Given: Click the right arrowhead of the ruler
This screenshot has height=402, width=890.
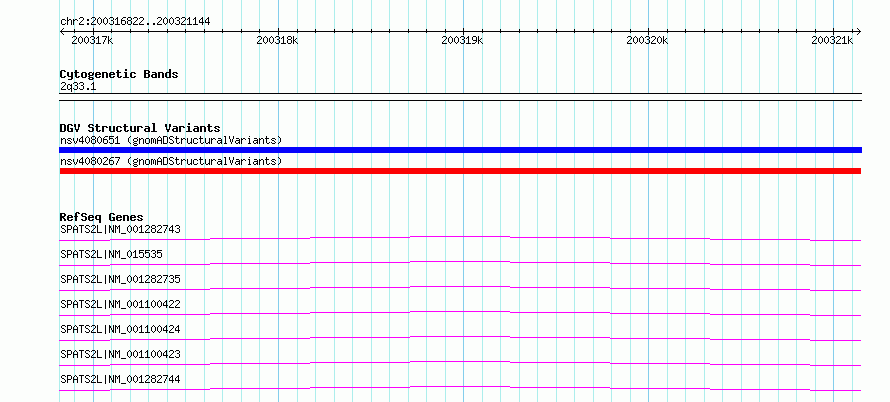Looking at the screenshot, I should click(x=858, y=31).
